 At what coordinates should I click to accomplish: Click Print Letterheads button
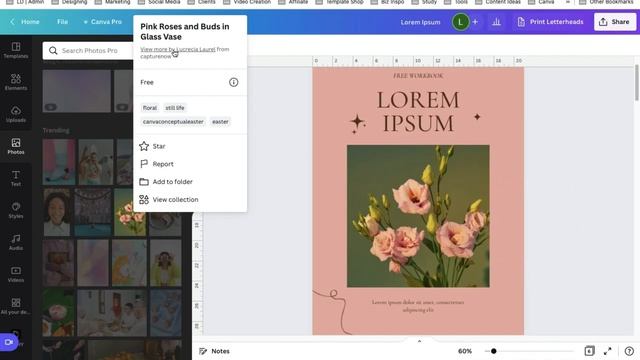tap(551, 22)
